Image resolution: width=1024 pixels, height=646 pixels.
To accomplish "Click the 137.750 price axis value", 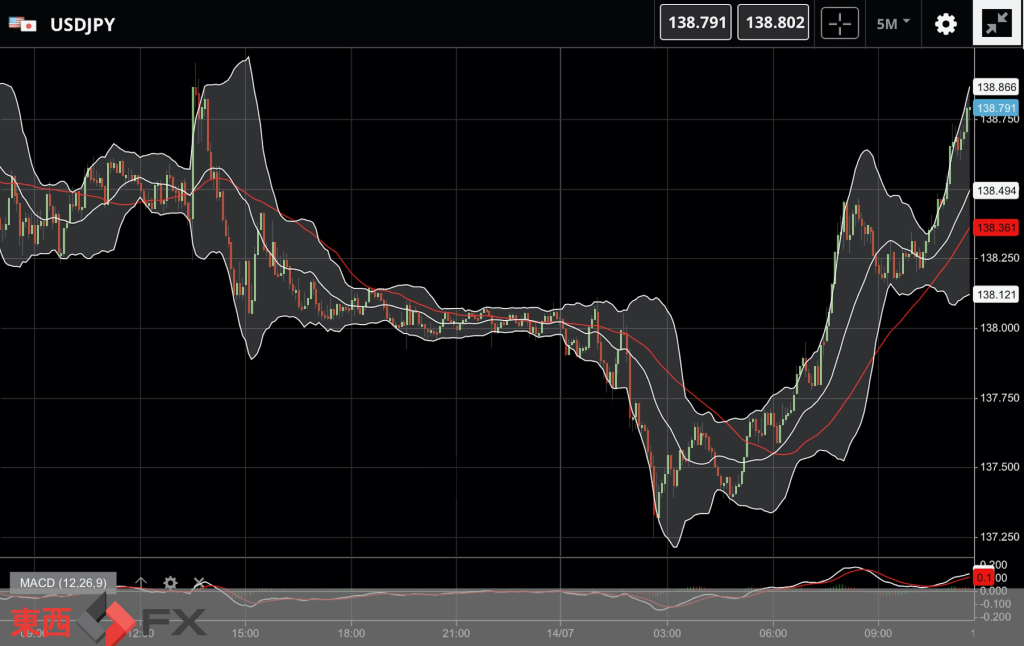I will click(999, 398).
